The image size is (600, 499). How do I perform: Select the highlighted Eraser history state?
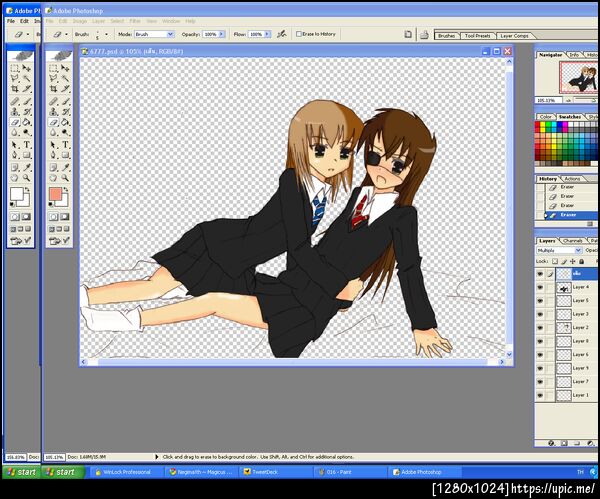[571, 215]
